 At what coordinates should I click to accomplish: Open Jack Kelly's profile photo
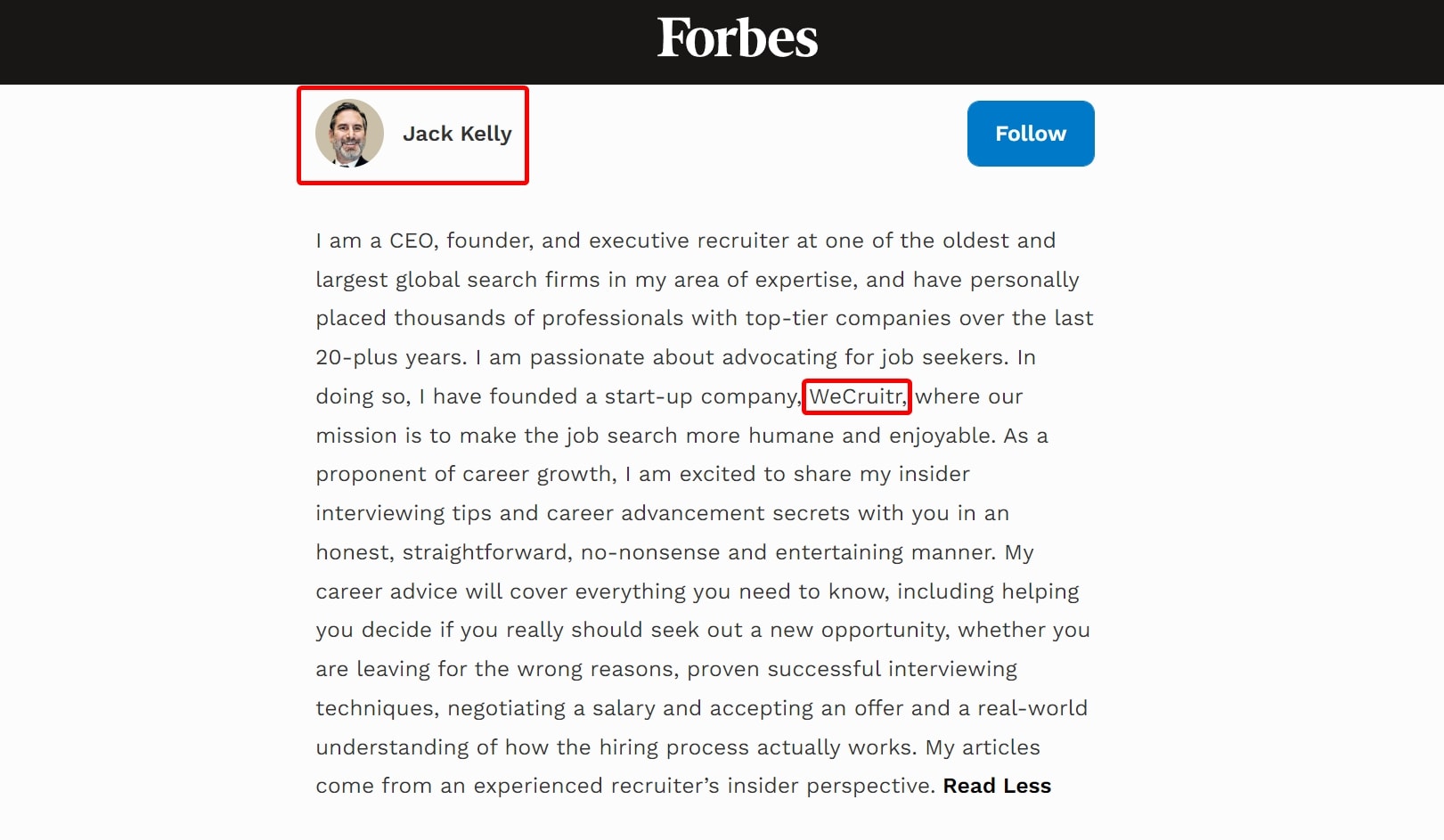tap(349, 134)
